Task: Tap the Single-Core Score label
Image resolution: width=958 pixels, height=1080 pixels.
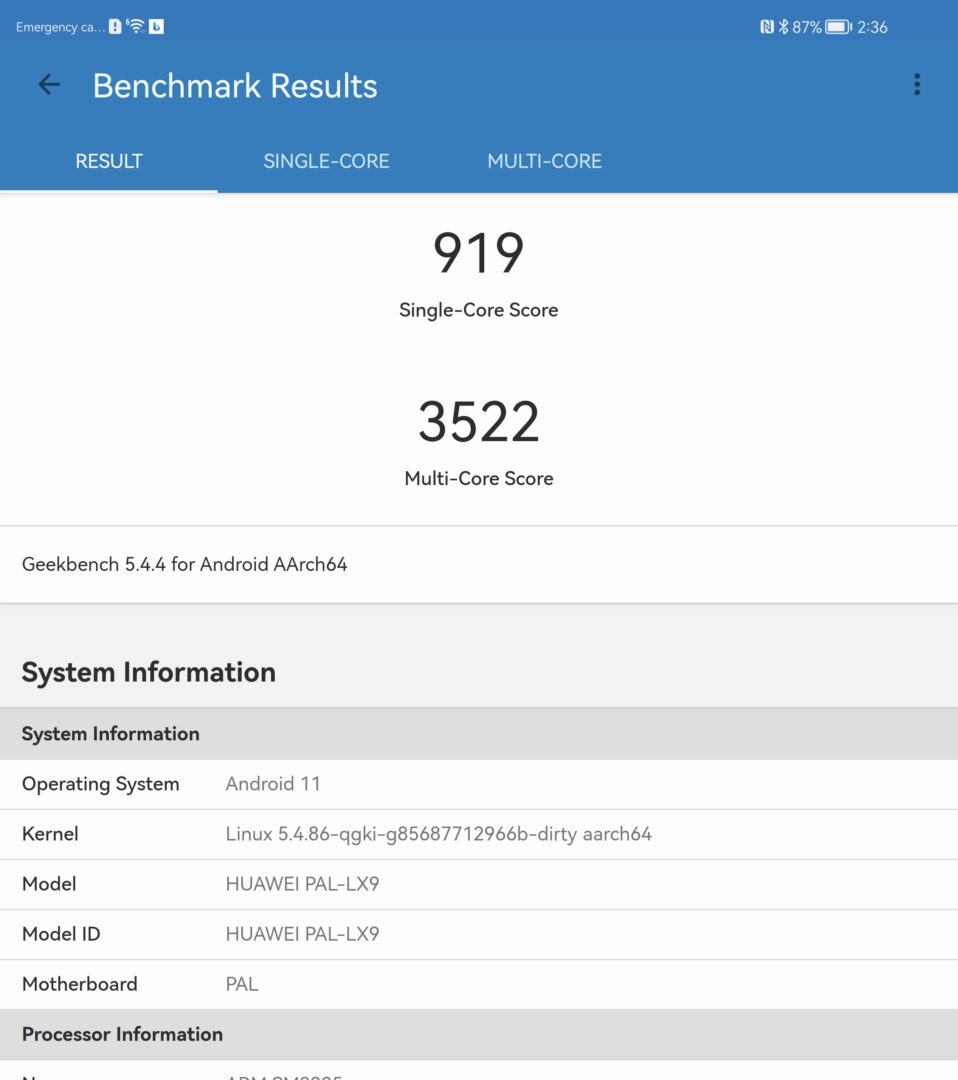Action: pyautogui.click(x=479, y=310)
